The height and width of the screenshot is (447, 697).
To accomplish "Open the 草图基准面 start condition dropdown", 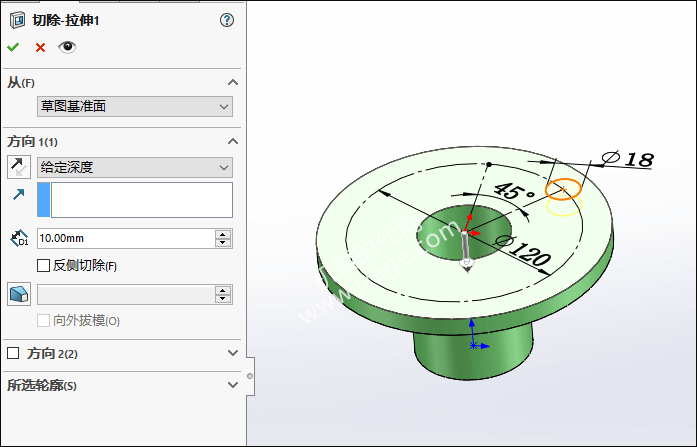I will (135, 107).
